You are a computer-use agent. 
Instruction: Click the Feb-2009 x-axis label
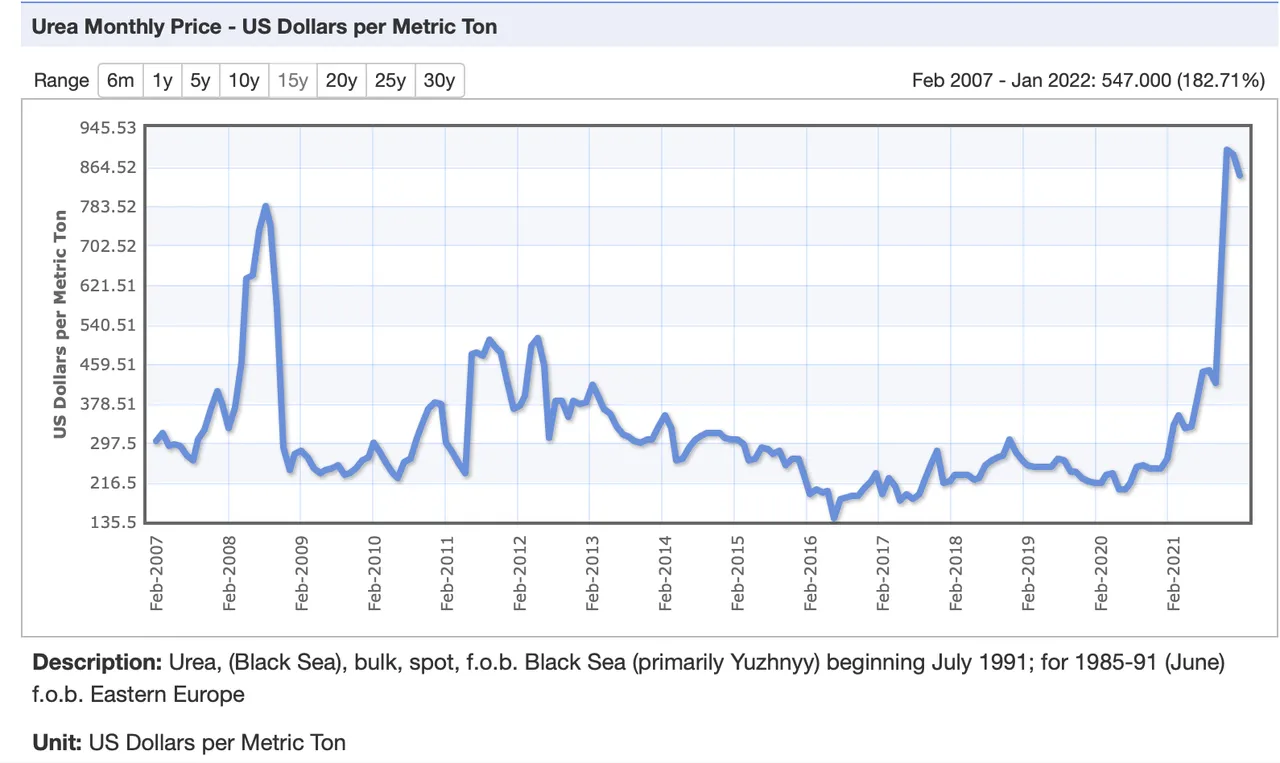[x=302, y=572]
